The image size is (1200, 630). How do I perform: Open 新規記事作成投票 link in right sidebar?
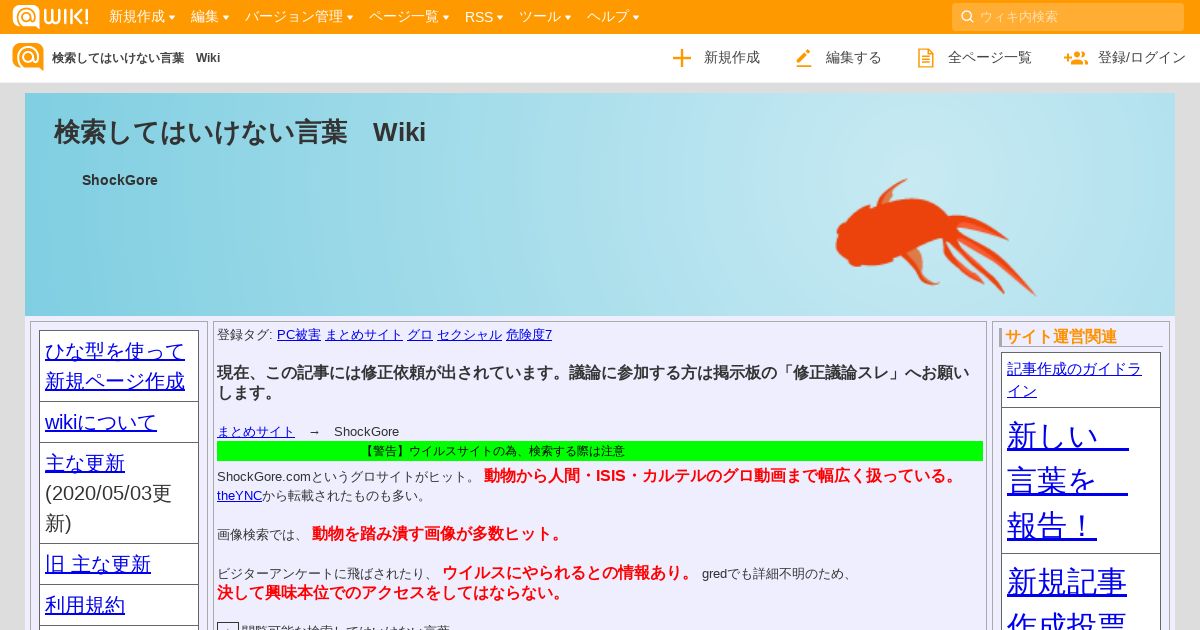(x=1067, y=600)
